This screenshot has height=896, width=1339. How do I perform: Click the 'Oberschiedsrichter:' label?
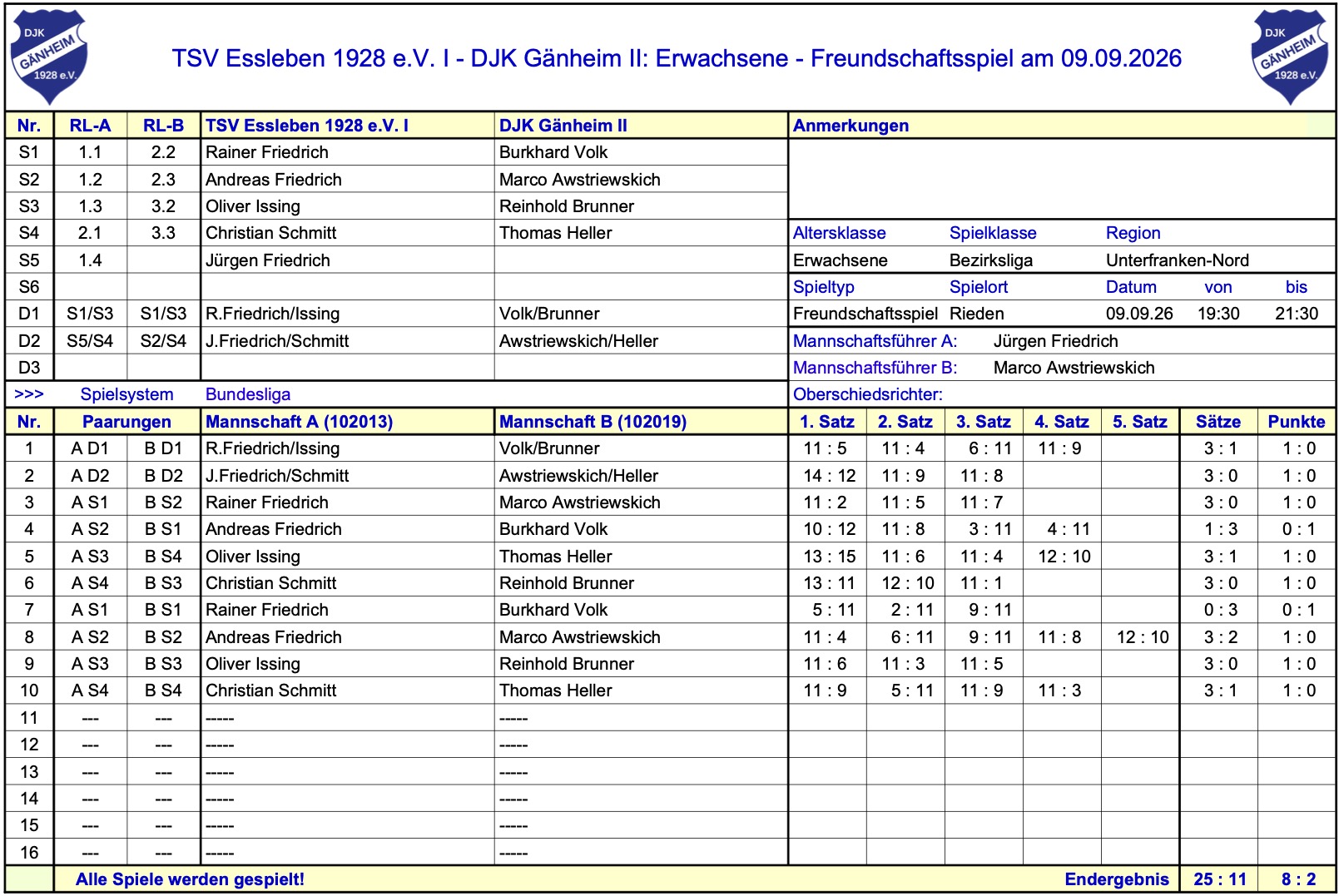[x=868, y=394]
